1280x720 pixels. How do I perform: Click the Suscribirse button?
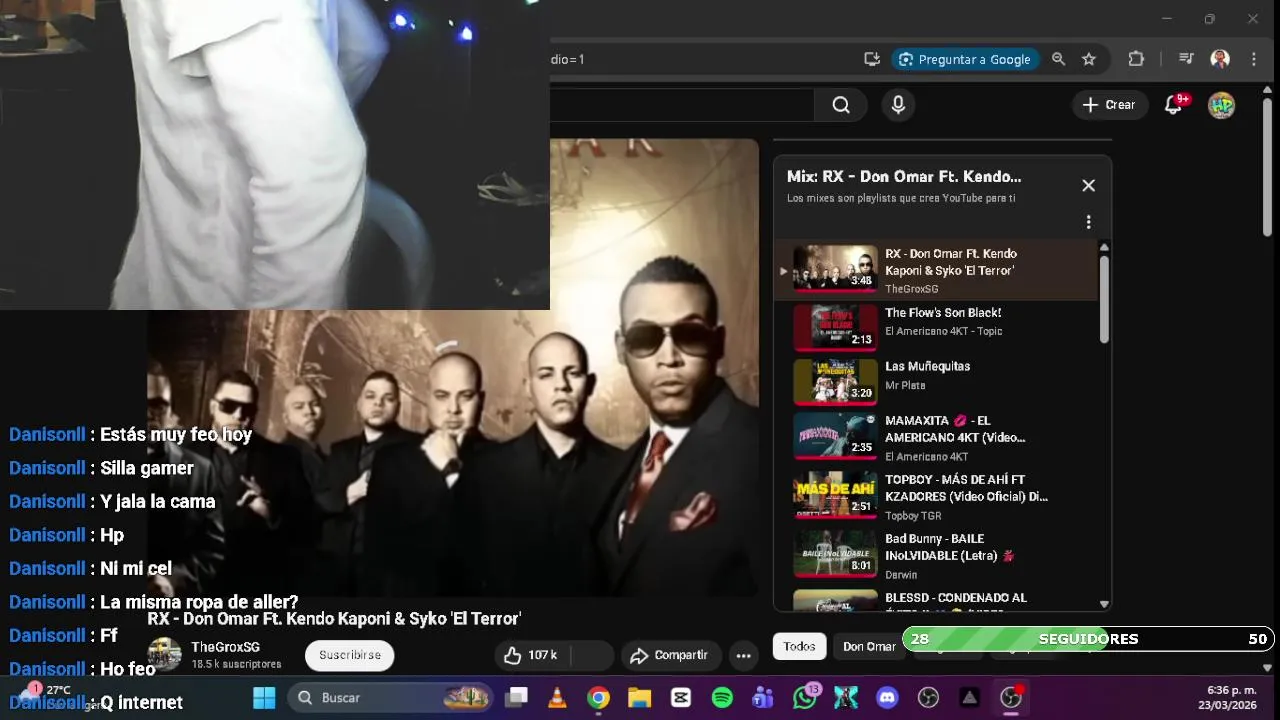coord(350,655)
